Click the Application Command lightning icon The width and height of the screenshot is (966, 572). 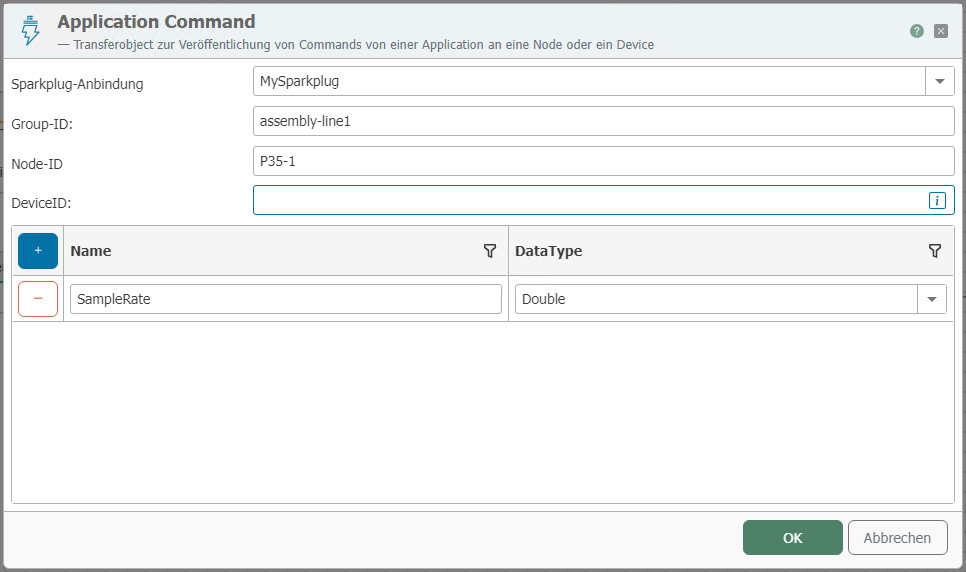click(x=30, y=32)
